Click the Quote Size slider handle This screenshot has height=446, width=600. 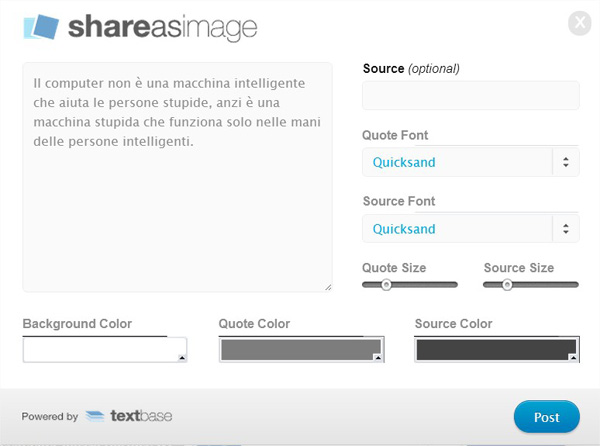point(386,285)
